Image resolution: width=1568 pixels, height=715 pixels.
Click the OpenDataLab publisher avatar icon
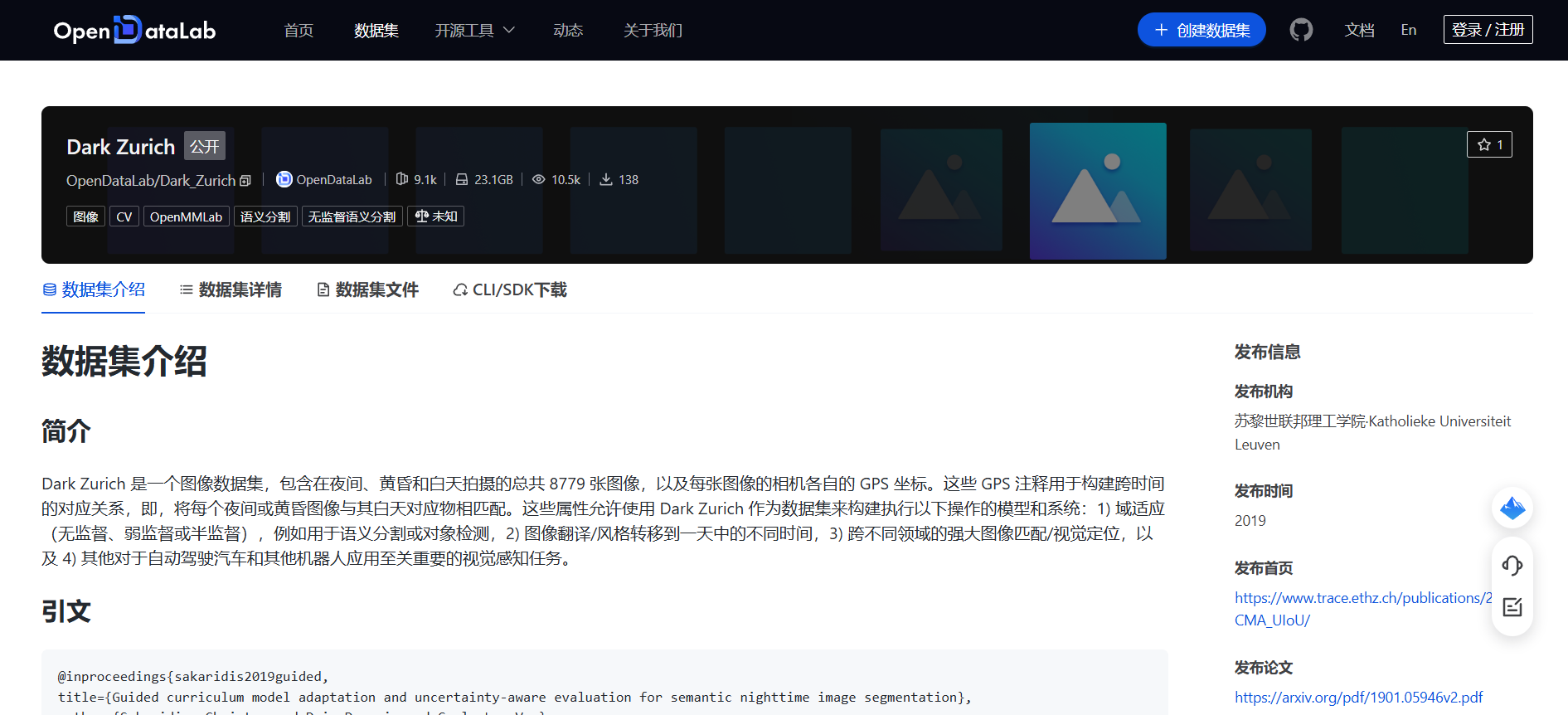click(284, 179)
